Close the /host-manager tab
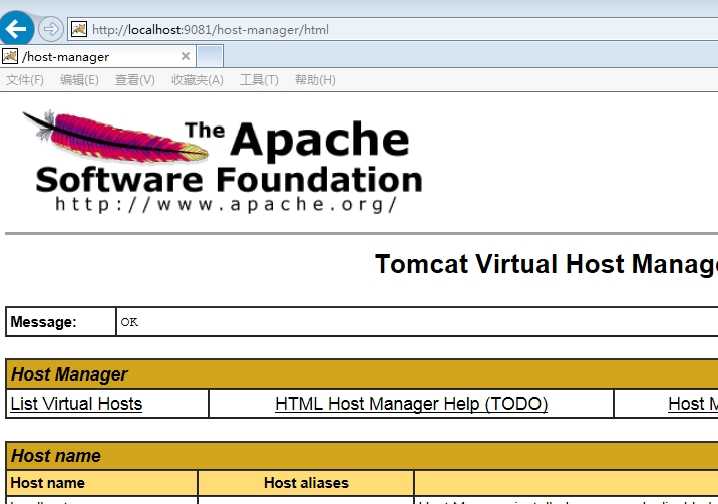The height and width of the screenshot is (504, 718). click(x=185, y=56)
